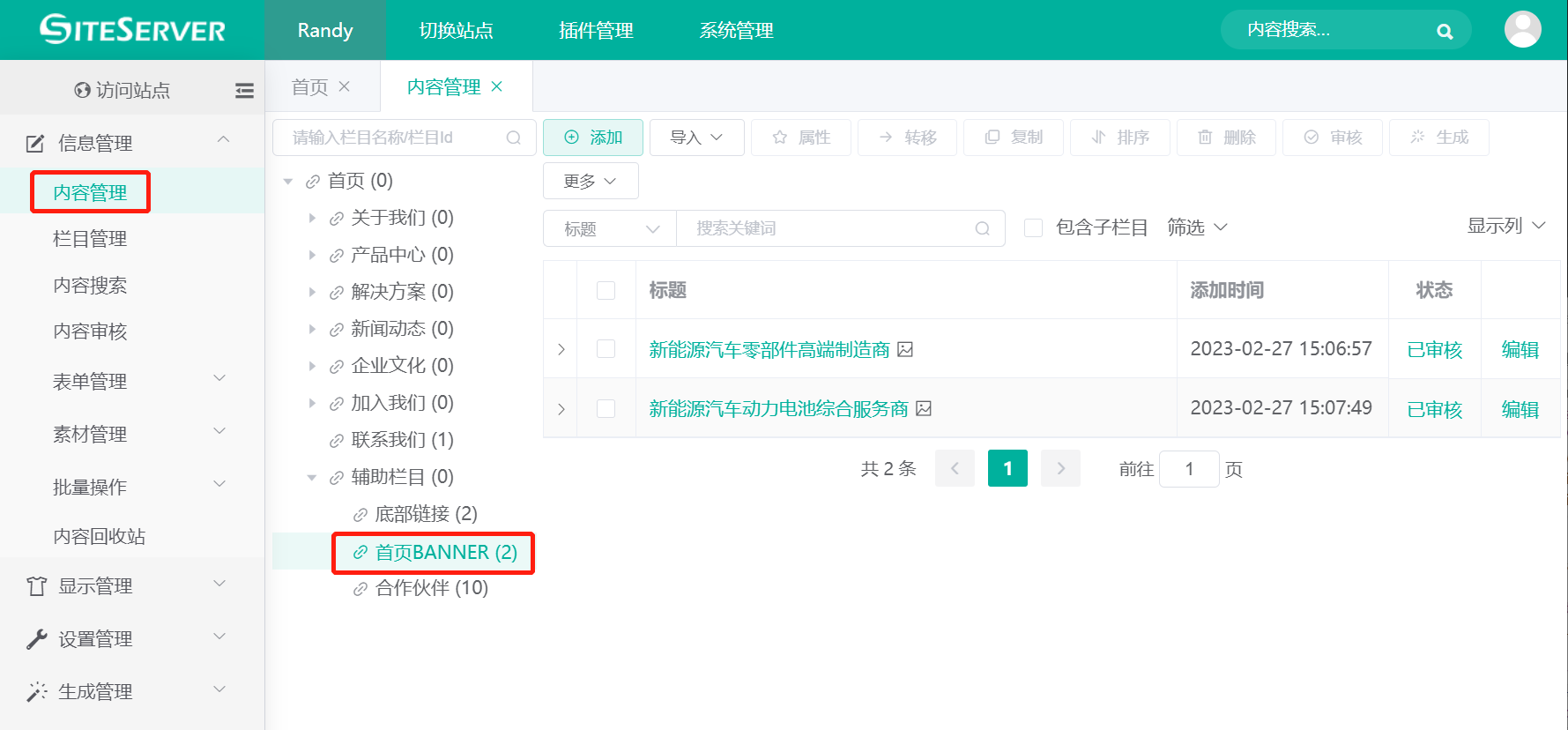Open the 导入 dropdown

click(696, 138)
